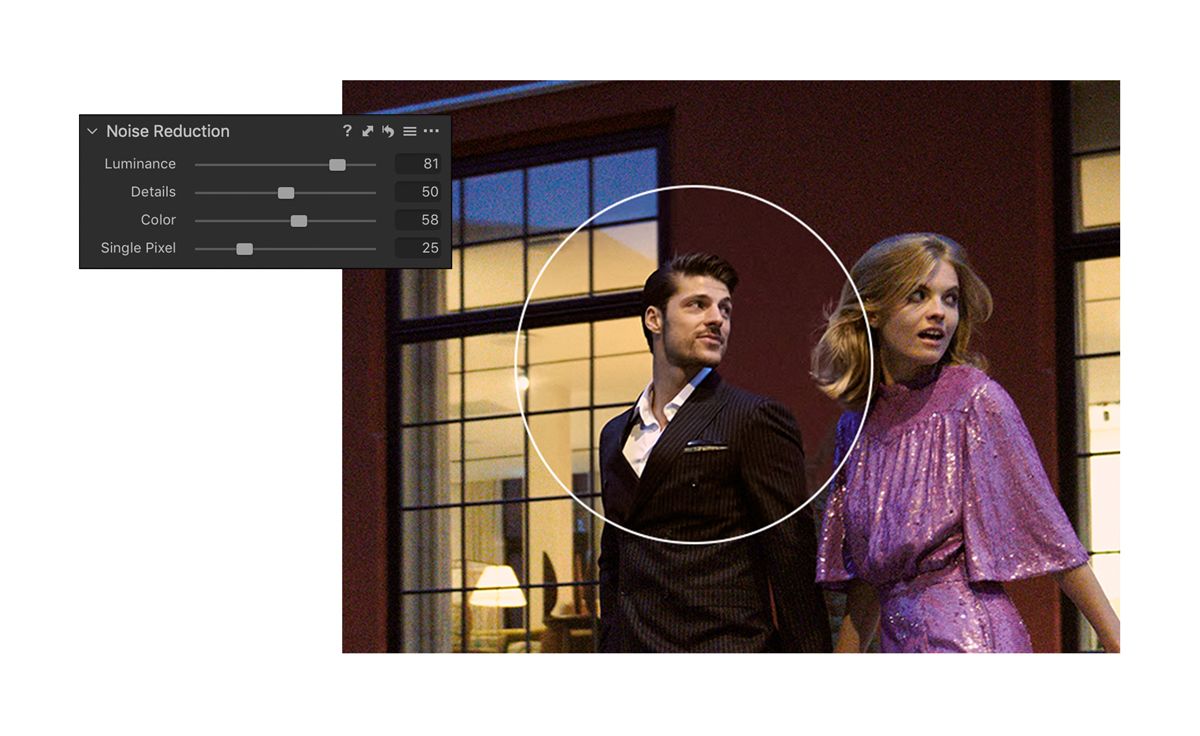
Task: Click the Details slider handle
Action: click(286, 192)
